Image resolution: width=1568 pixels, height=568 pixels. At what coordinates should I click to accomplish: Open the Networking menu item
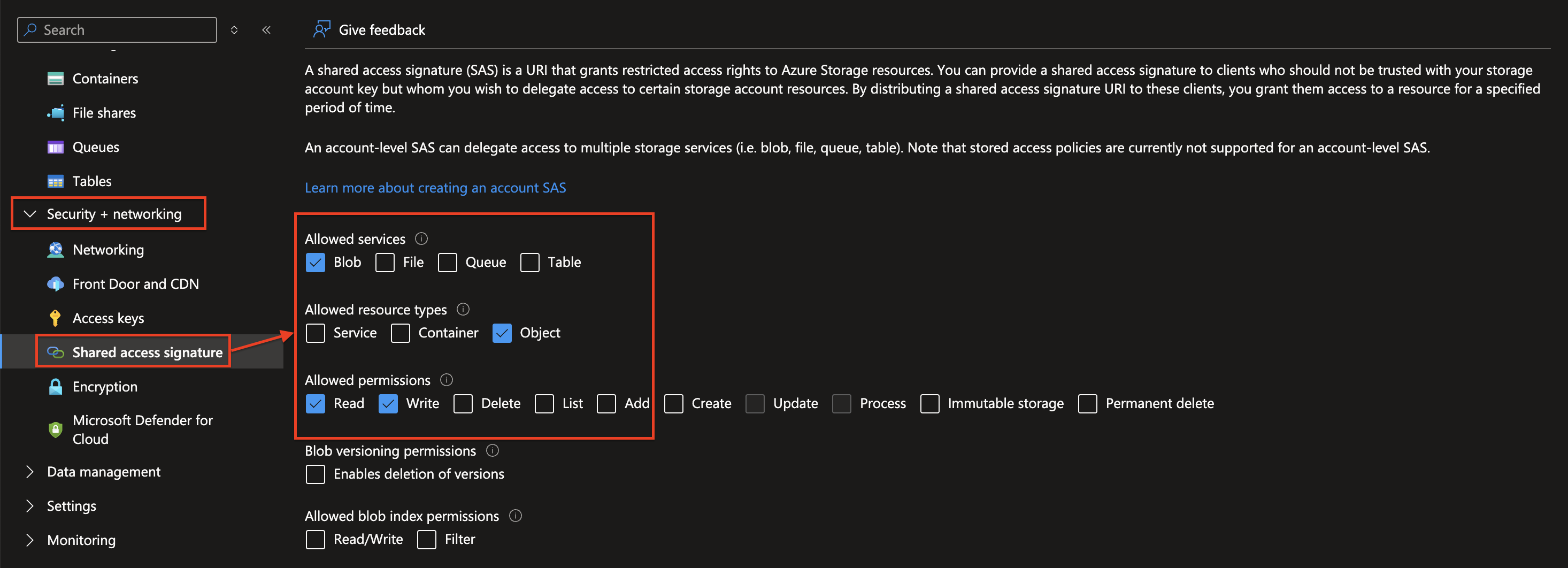coord(107,250)
